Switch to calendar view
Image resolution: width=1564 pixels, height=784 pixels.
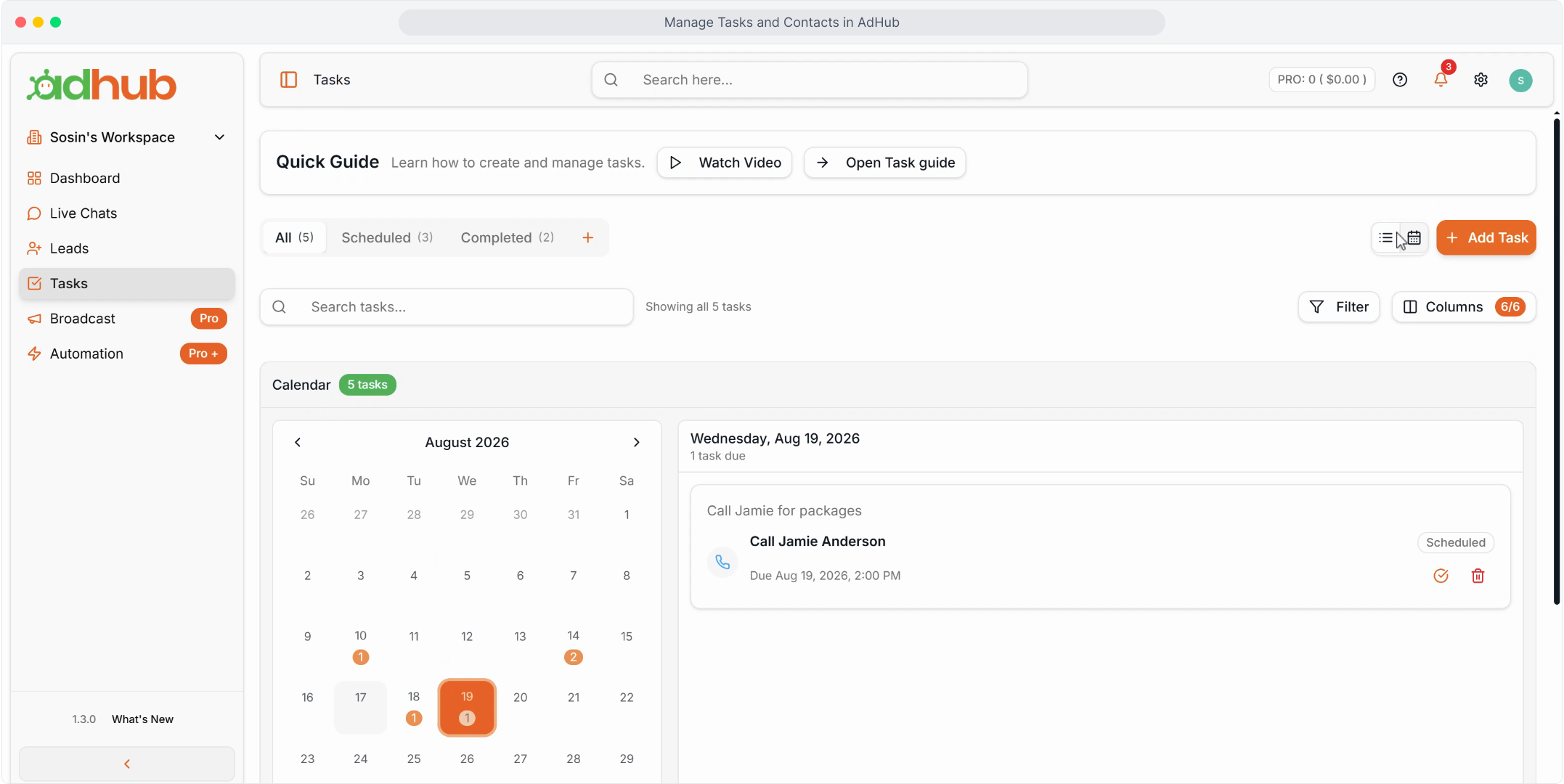(1414, 237)
